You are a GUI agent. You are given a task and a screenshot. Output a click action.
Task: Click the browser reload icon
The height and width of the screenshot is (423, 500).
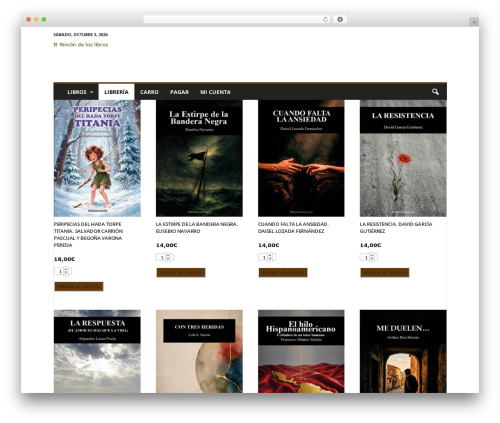click(325, 20)
